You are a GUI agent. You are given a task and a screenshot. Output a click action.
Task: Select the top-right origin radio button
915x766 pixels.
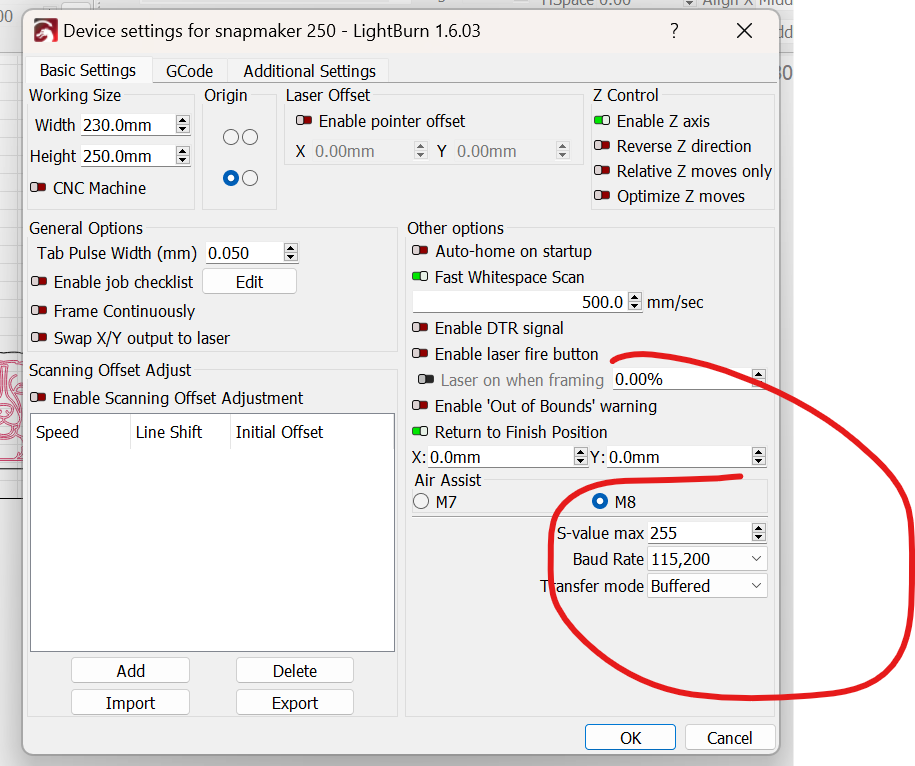[250, 137]
